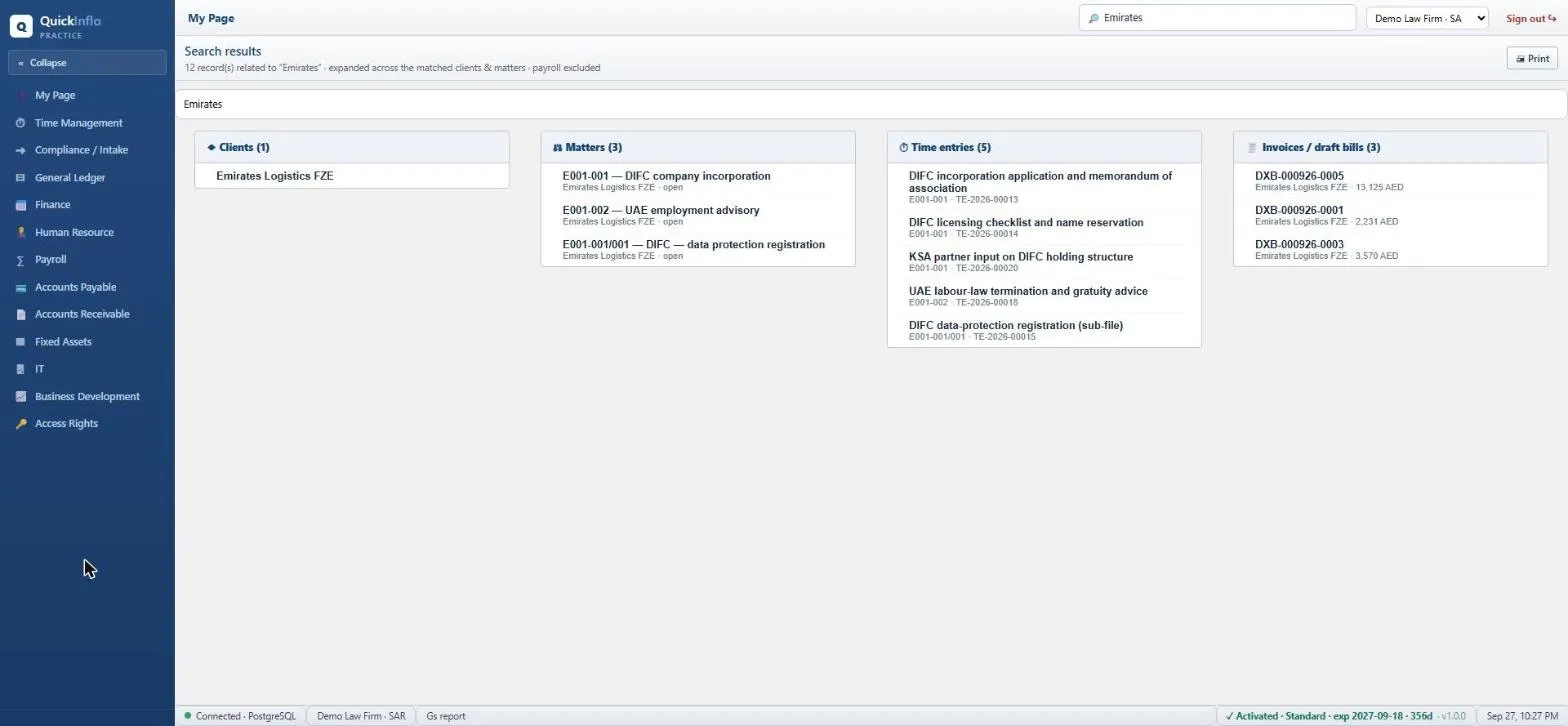
Task: Click the Compliance / Intake arrow icon
Action: coord(20,150)
